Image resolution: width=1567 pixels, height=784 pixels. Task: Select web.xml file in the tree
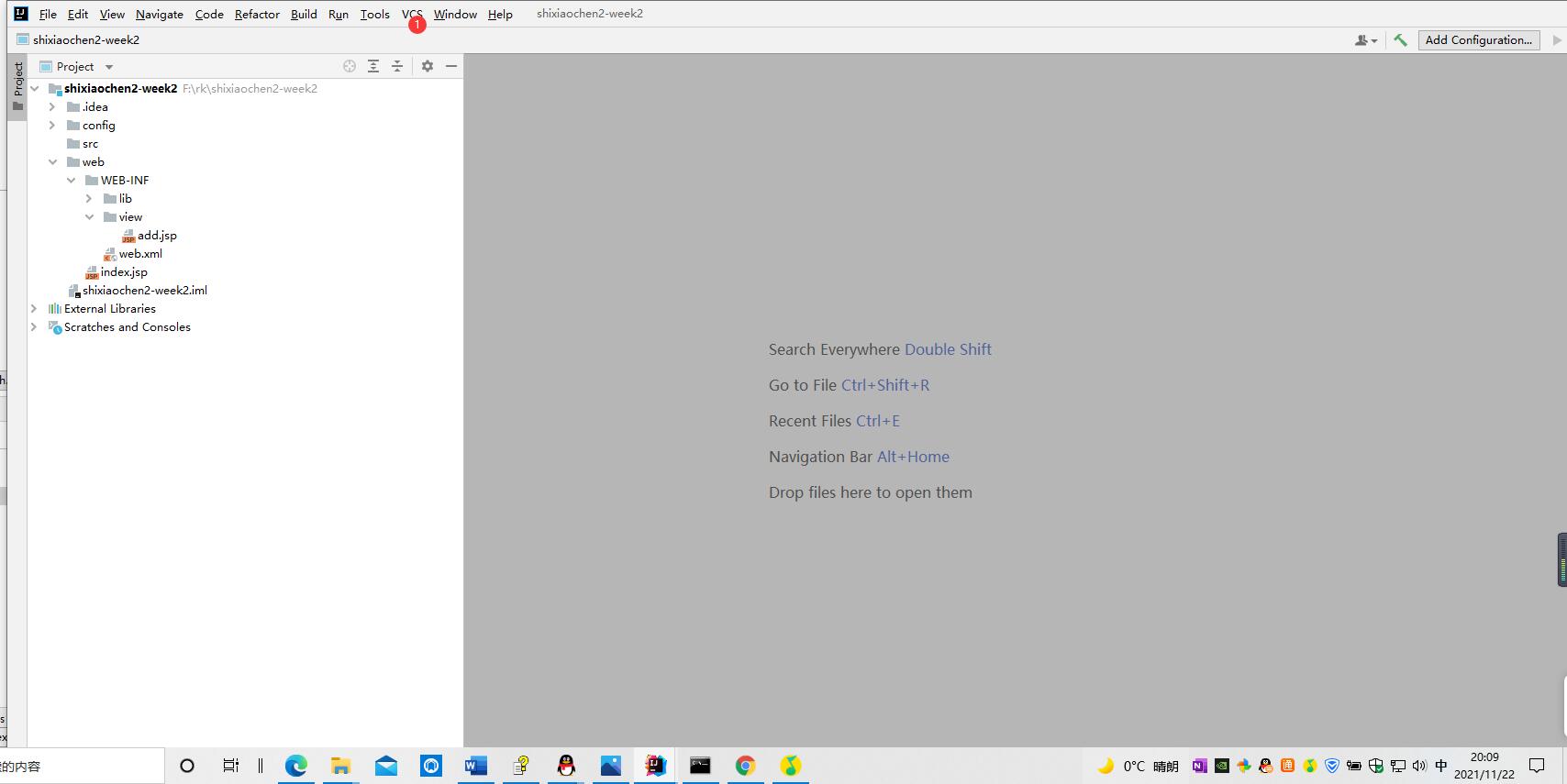pos(140,254)
